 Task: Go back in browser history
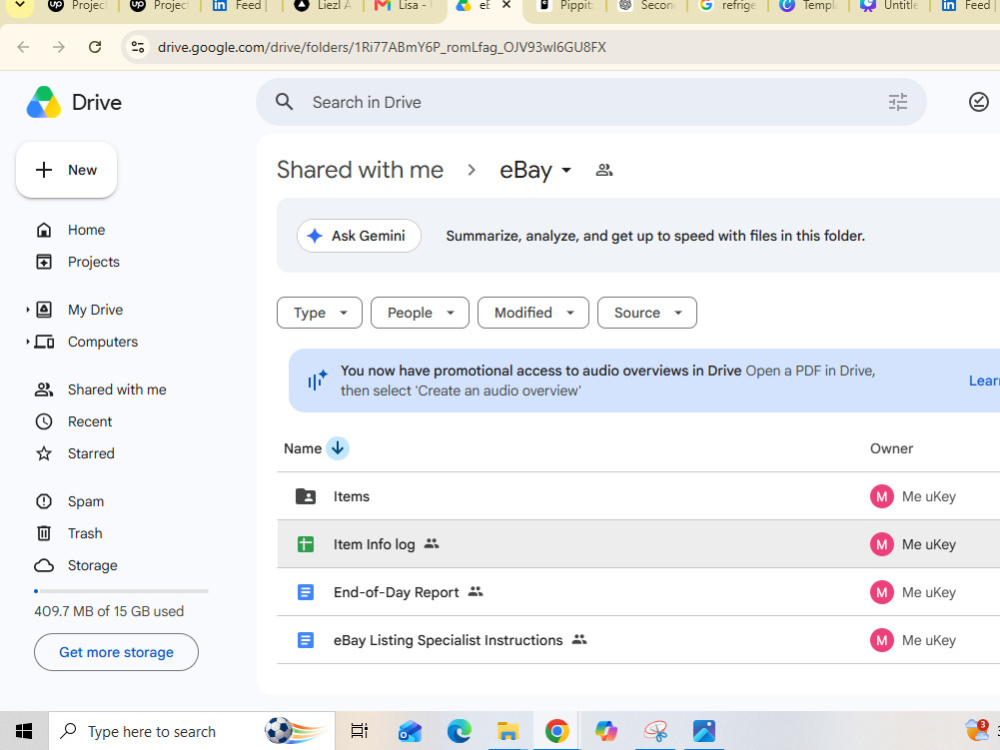[23, 47]
